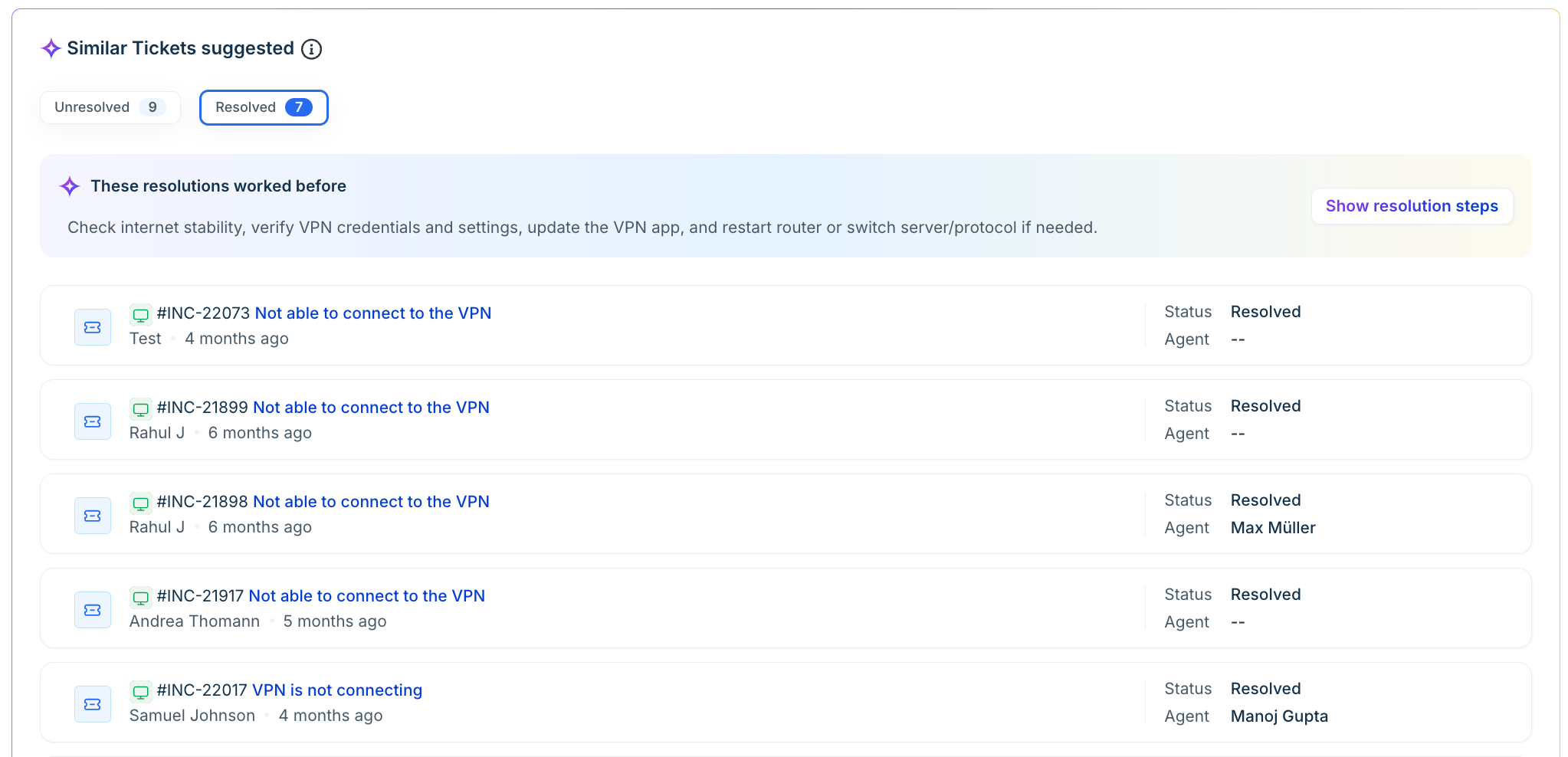The height and width of the screenshot is (757, 1568).
Task: Click requester name Samuel Johnson
Action: pyautogui.click(x=192, y=716)
